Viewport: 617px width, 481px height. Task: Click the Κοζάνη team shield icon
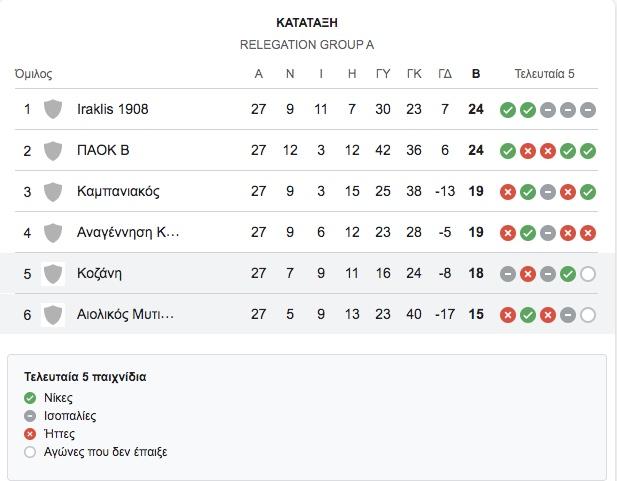click(53, 274)
